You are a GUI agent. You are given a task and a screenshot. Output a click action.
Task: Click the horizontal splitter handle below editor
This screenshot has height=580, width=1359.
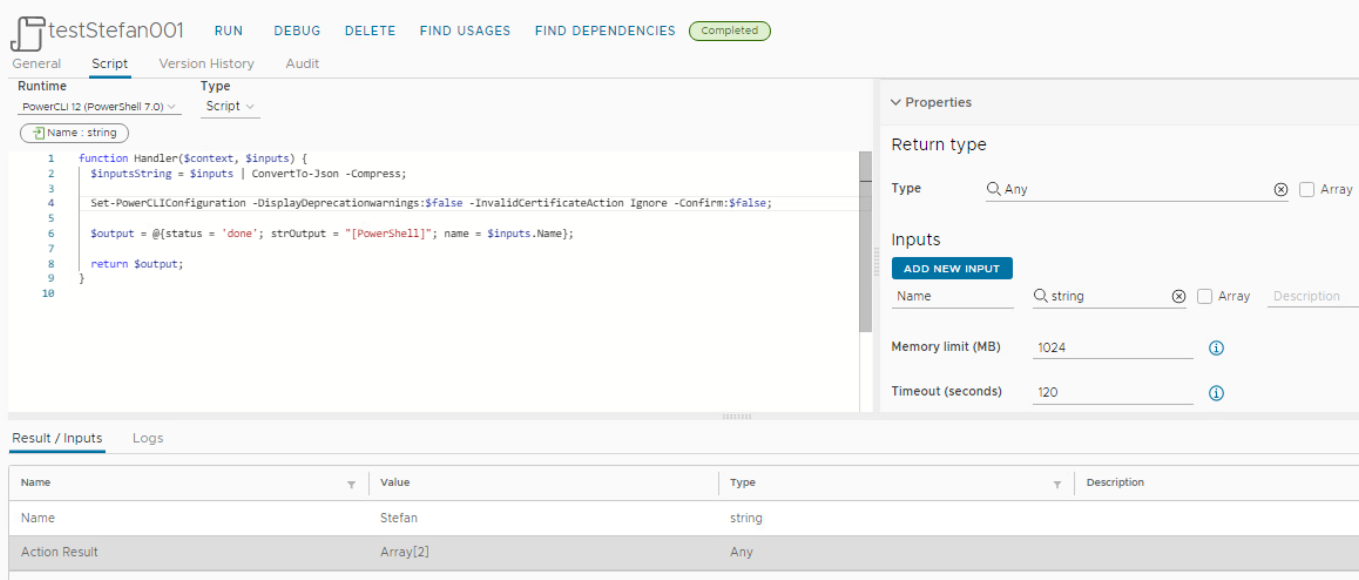click(x=737, y=416)
